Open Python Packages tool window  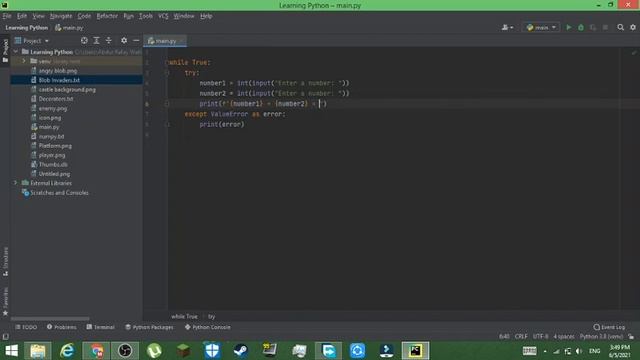pyautogui.click(x=149, y=327)
